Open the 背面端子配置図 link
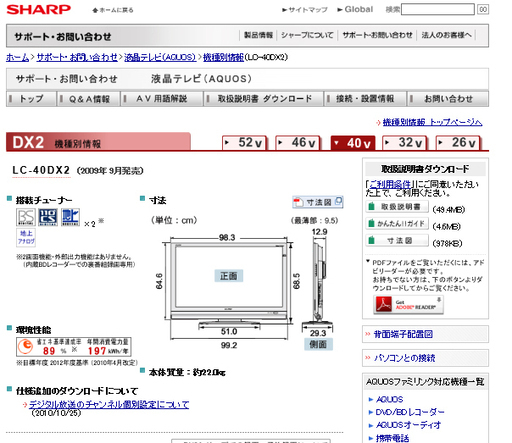 [403, 334]
